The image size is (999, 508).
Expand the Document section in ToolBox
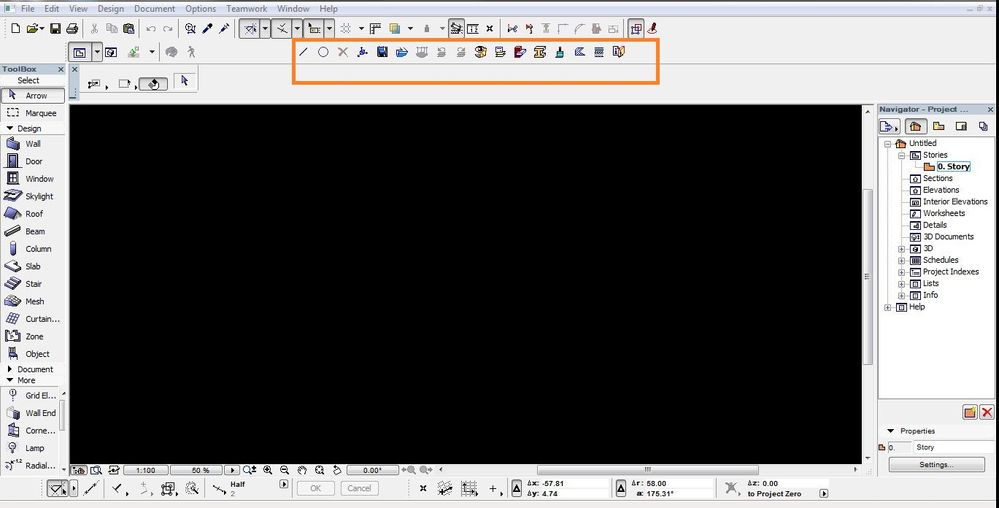pyautogui.click(x=10, y=369)
